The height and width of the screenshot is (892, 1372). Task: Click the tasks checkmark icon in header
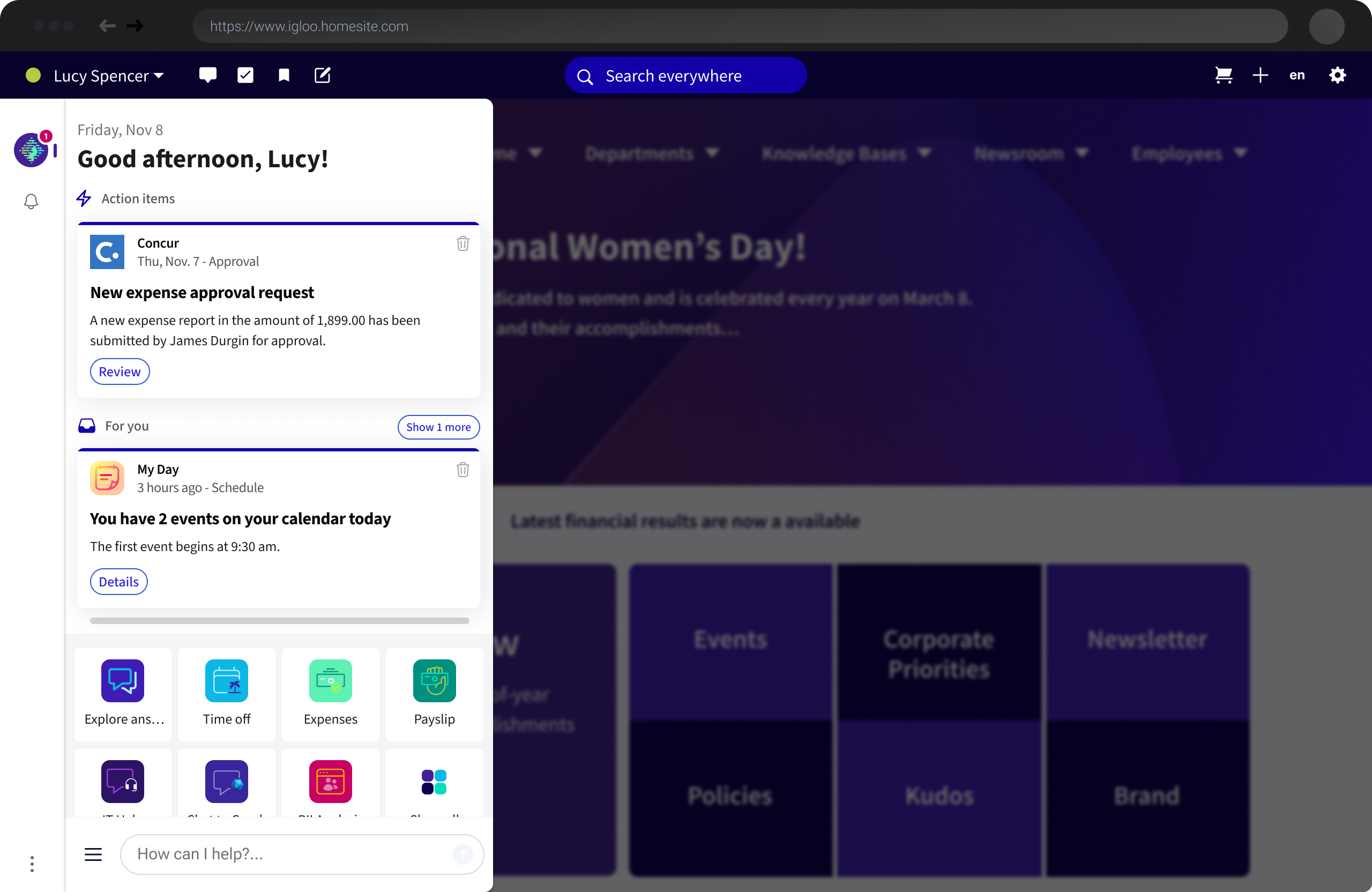[x=245, y=76]
